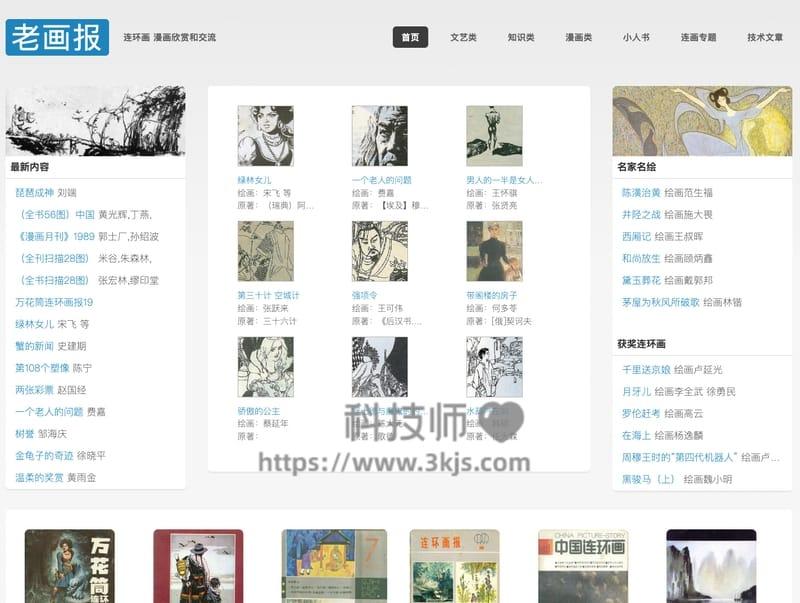Open the 罗伦赶考 link
The height and width of the screenshot is (603, 800).
tap(641, 414)
